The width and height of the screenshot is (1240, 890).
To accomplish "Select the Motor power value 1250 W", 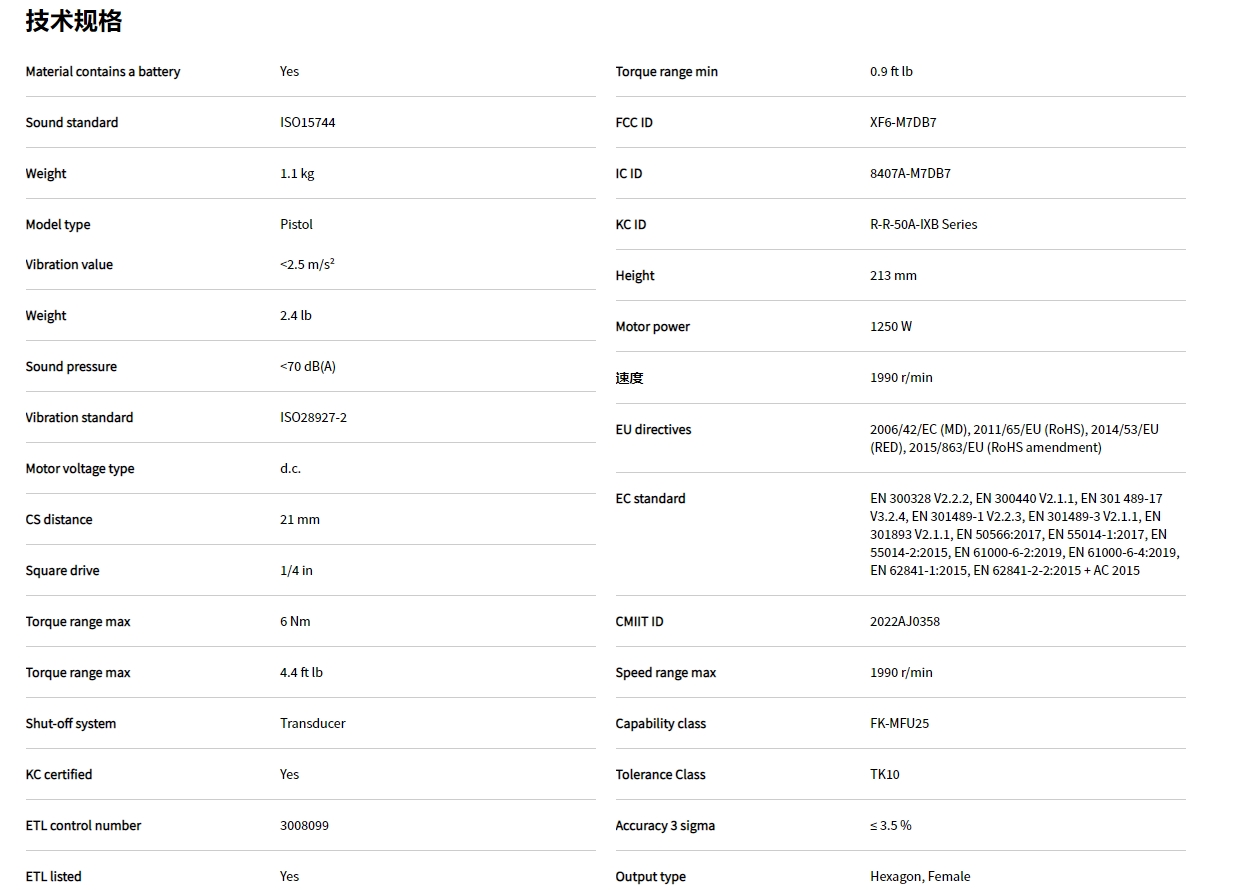I will click(890, 327).
